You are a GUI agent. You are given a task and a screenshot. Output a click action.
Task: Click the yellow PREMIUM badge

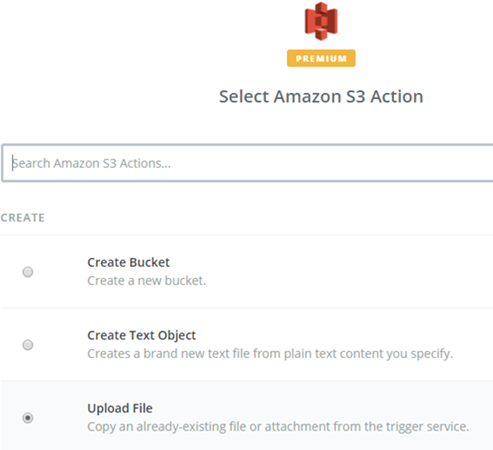pyautogui.click(x=321, y=58)
